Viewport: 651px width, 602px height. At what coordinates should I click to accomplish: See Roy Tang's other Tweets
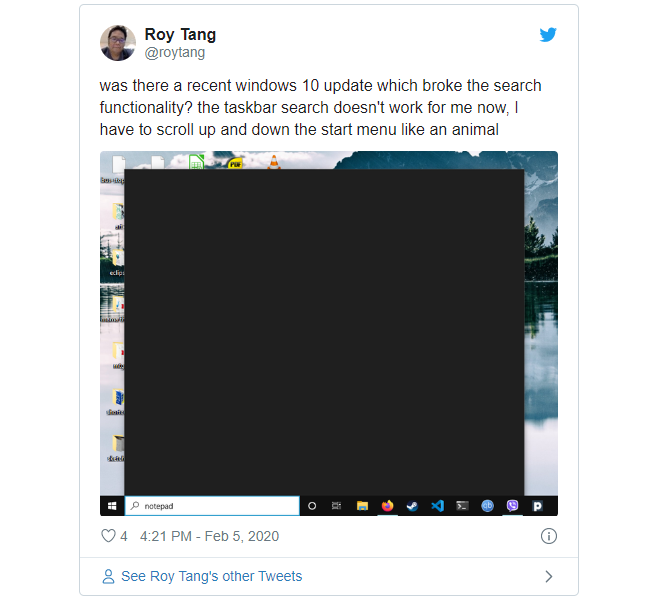click(x=211, y=576)
